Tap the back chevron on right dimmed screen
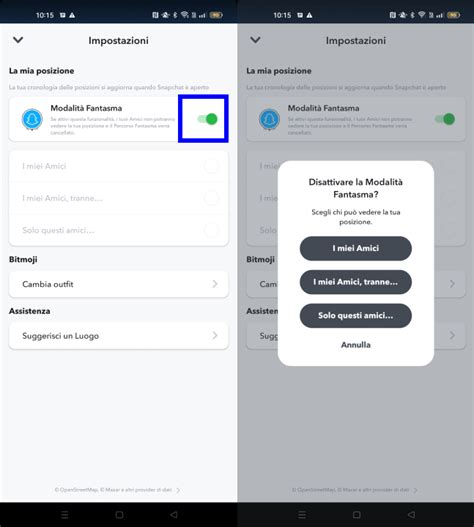Viewport: 474px width, 527px height. click(255, 40)
